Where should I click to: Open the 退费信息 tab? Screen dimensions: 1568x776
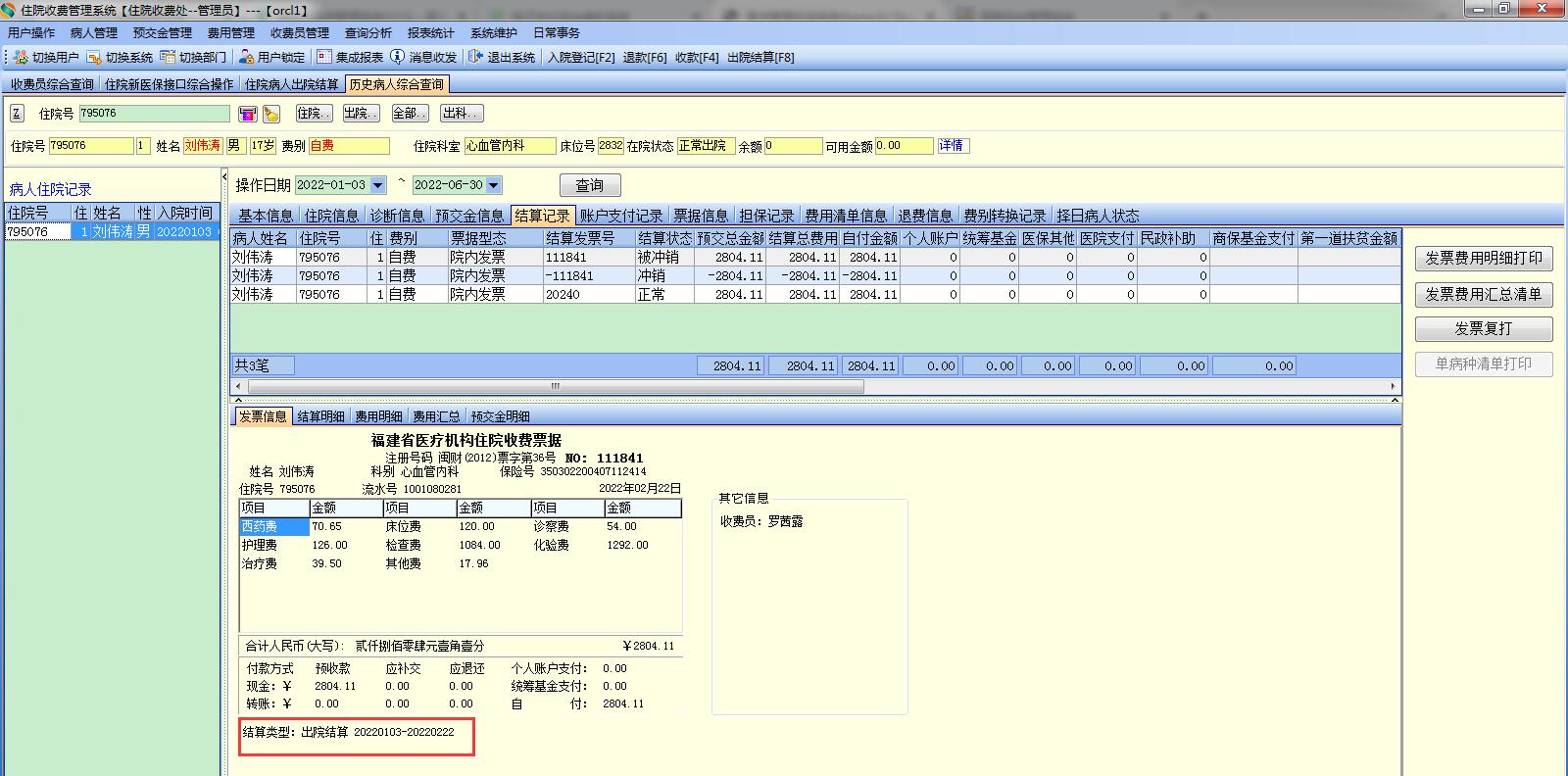point(925,216)
